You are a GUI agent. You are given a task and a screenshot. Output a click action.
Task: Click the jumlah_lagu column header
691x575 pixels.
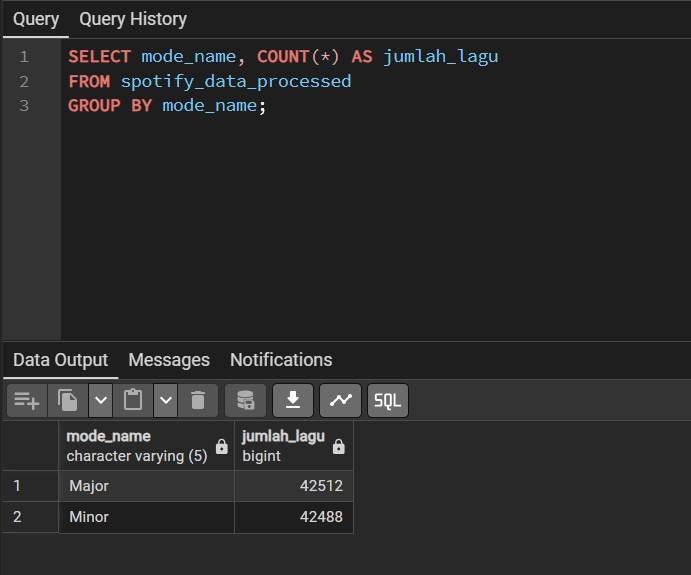[x=294, y=446]
